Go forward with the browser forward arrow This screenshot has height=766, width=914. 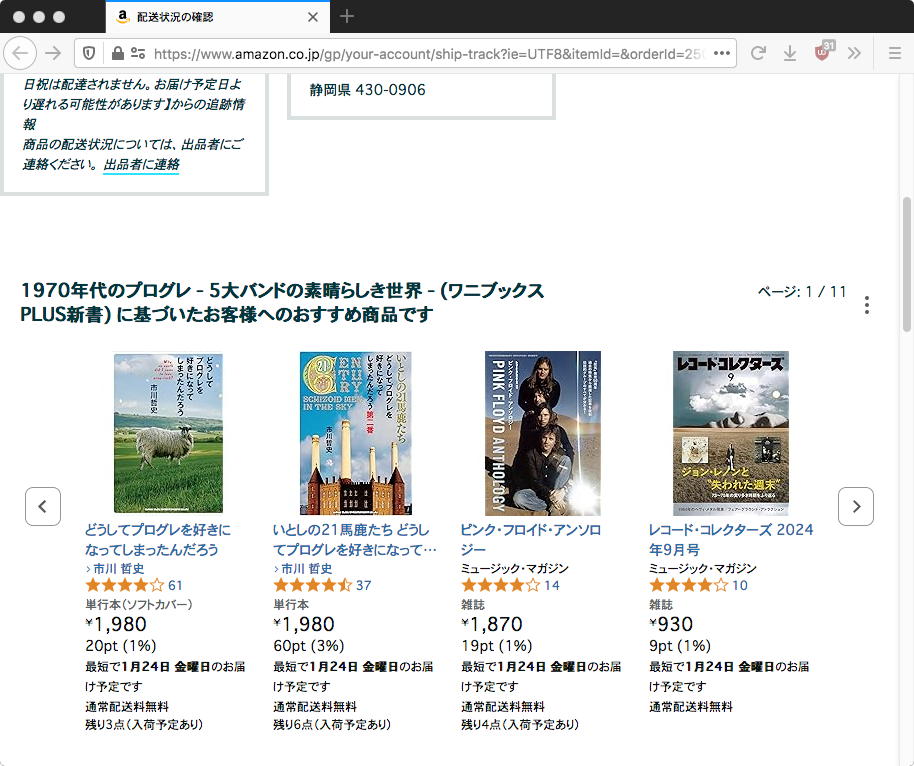pos(53,54)
